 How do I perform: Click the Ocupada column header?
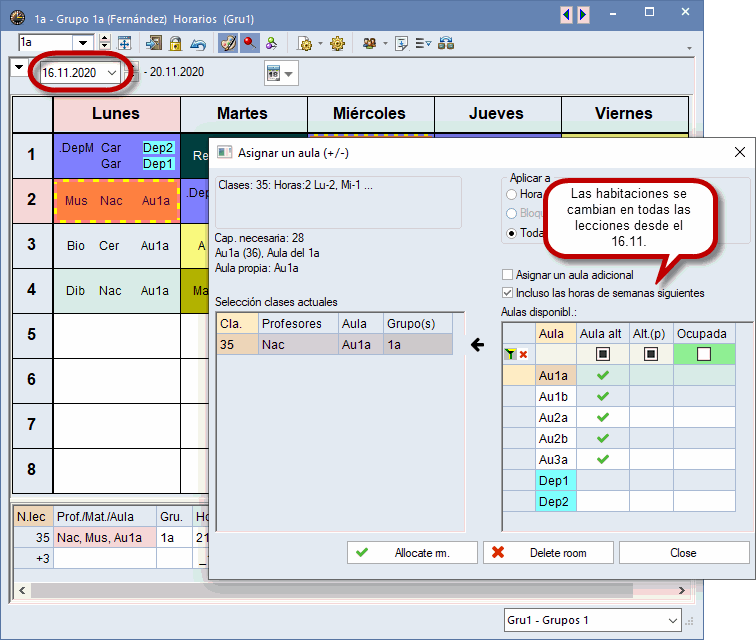click(x=704, y=334)
